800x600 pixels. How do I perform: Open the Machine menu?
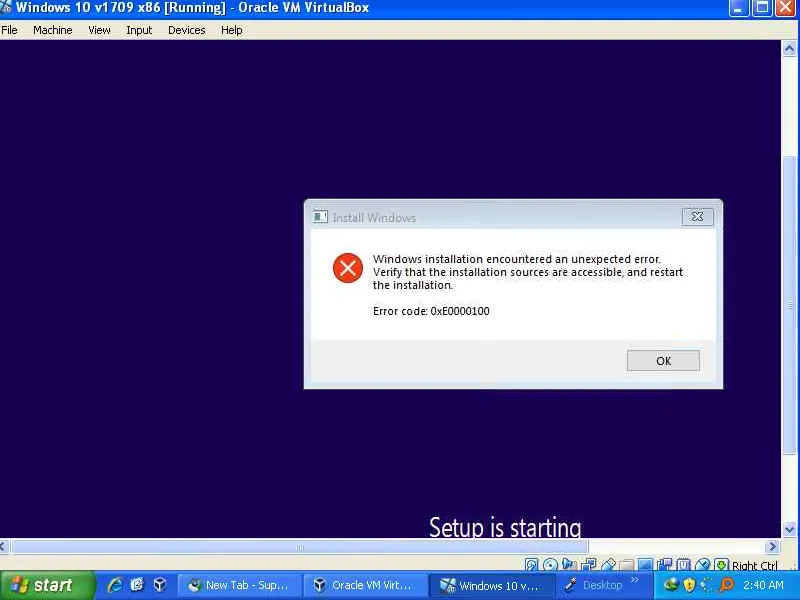click(x=53, y=30)
